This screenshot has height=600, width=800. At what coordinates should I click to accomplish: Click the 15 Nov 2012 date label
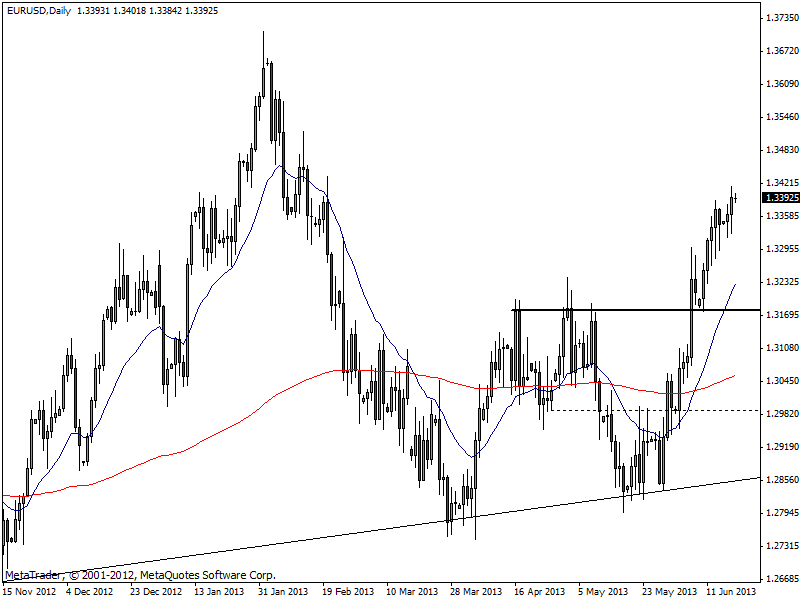coord(28,591)
